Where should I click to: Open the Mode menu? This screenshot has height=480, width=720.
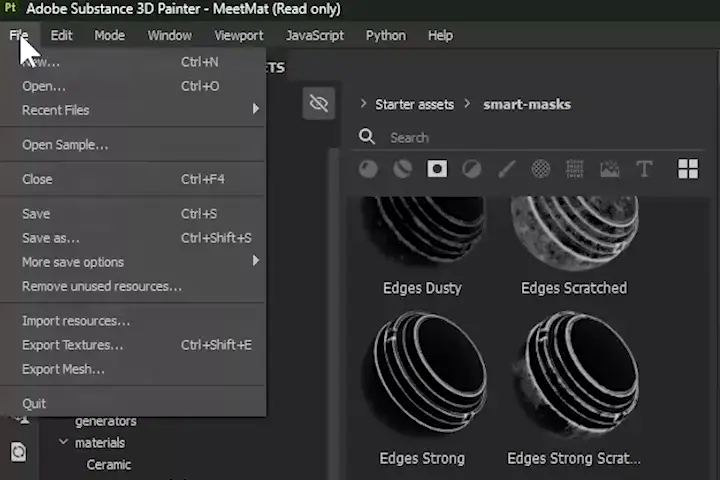(x=110, y=35)
